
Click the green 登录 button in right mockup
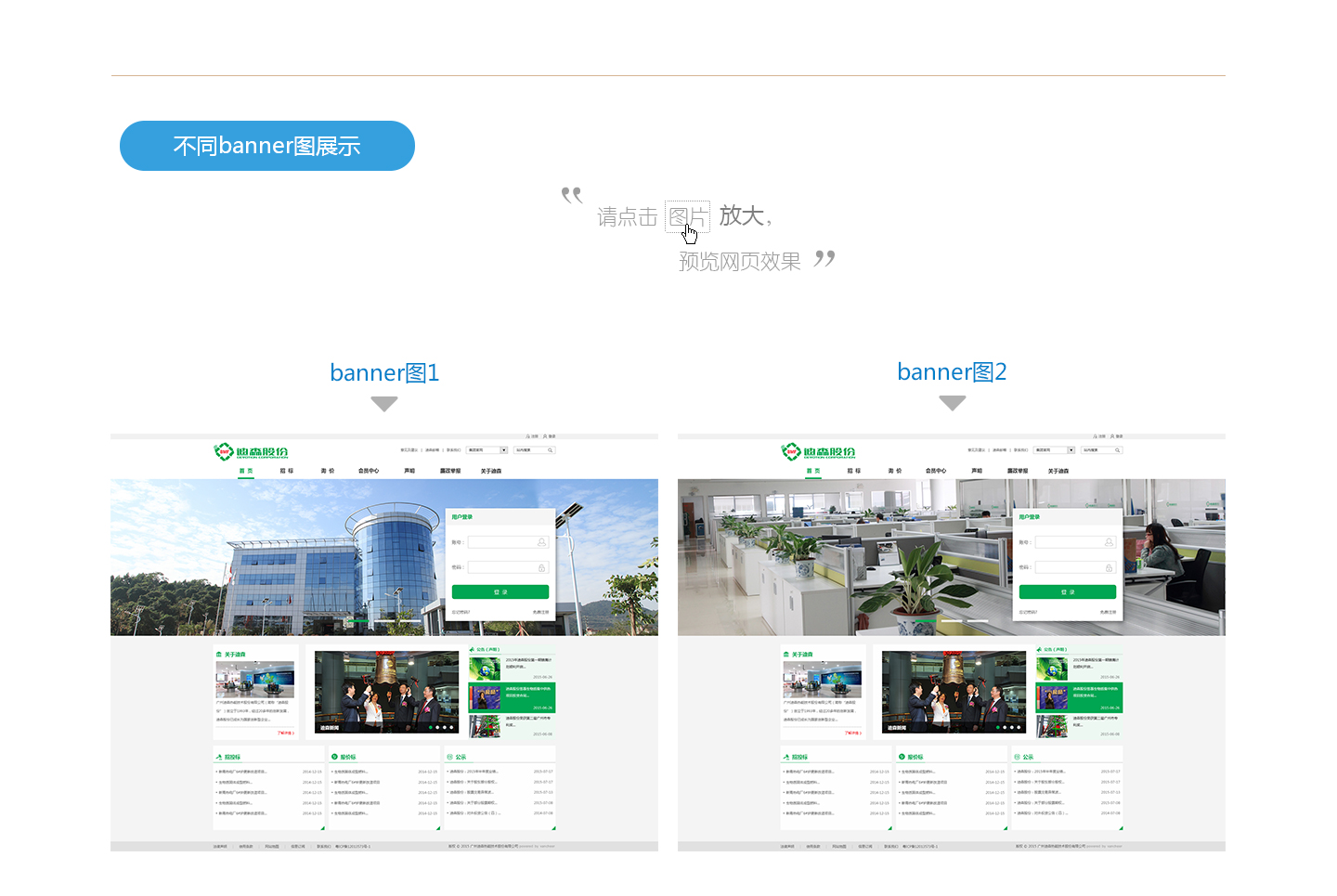pyautogui.click(x=1068, y=592)
